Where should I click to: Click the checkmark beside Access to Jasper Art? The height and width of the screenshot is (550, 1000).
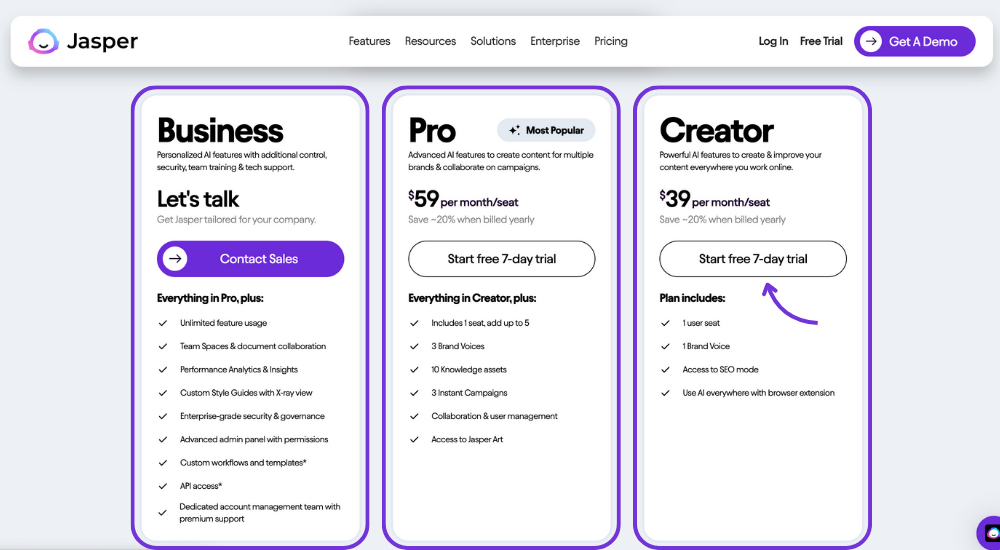click(415, 440)
